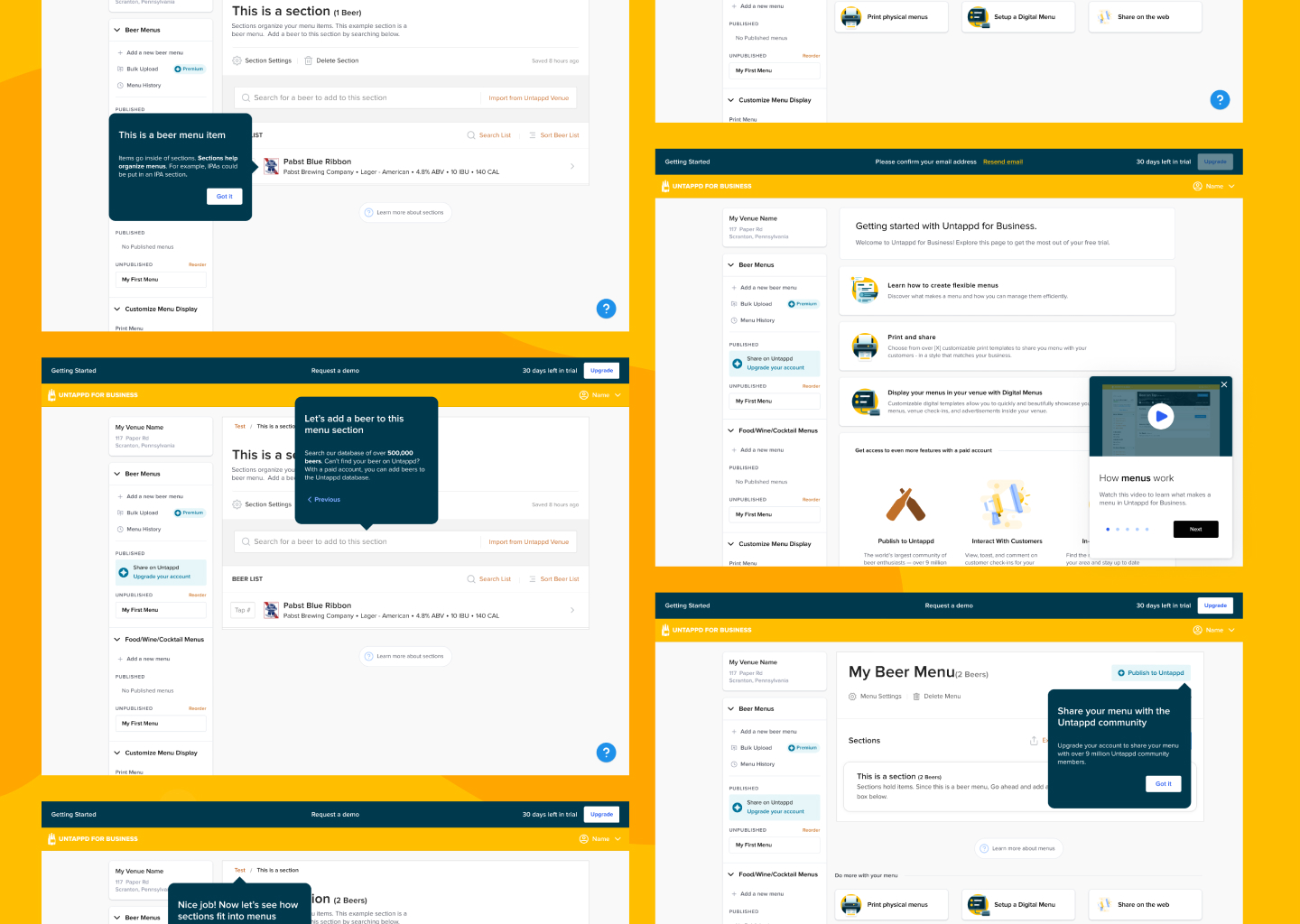Select "Add a new menu" under Food/Wine/Cocktail in Getting started screen
Image resolution: width=1300 pixels, height=924 pixels.
tap(762, 450)
